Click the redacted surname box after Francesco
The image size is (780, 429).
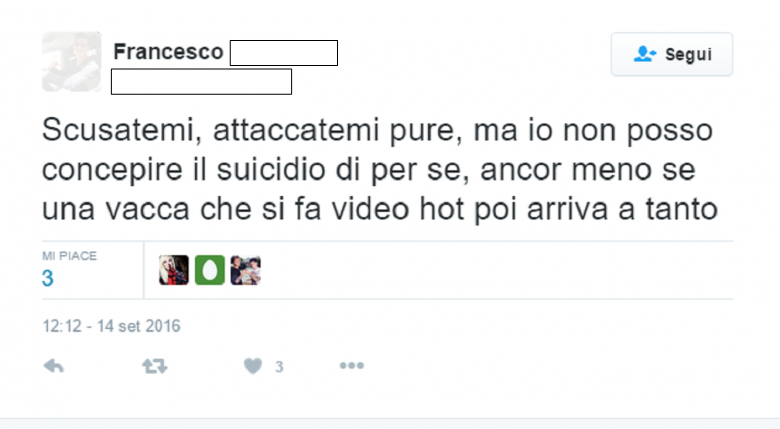pyautogui.click(x=284, y=53)
